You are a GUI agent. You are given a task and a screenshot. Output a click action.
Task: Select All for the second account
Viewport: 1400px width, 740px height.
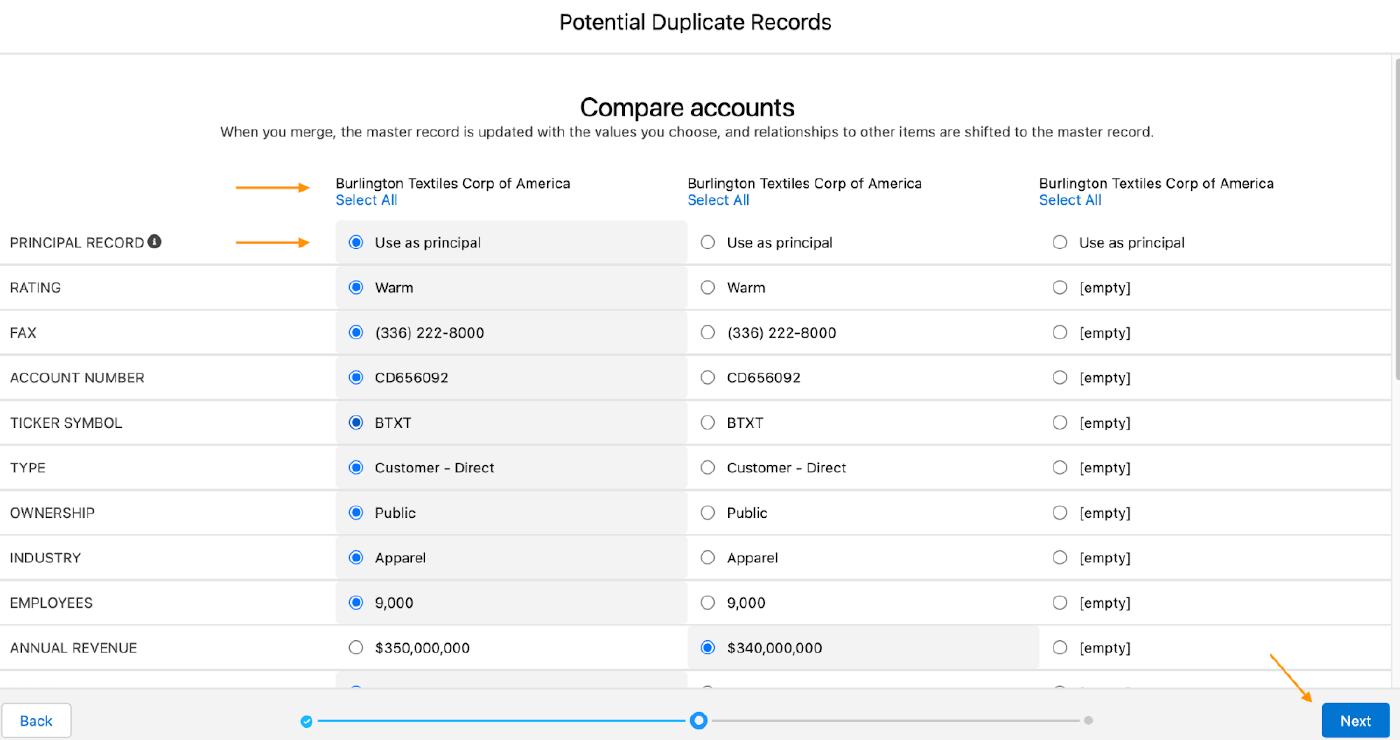click(718, 200)
